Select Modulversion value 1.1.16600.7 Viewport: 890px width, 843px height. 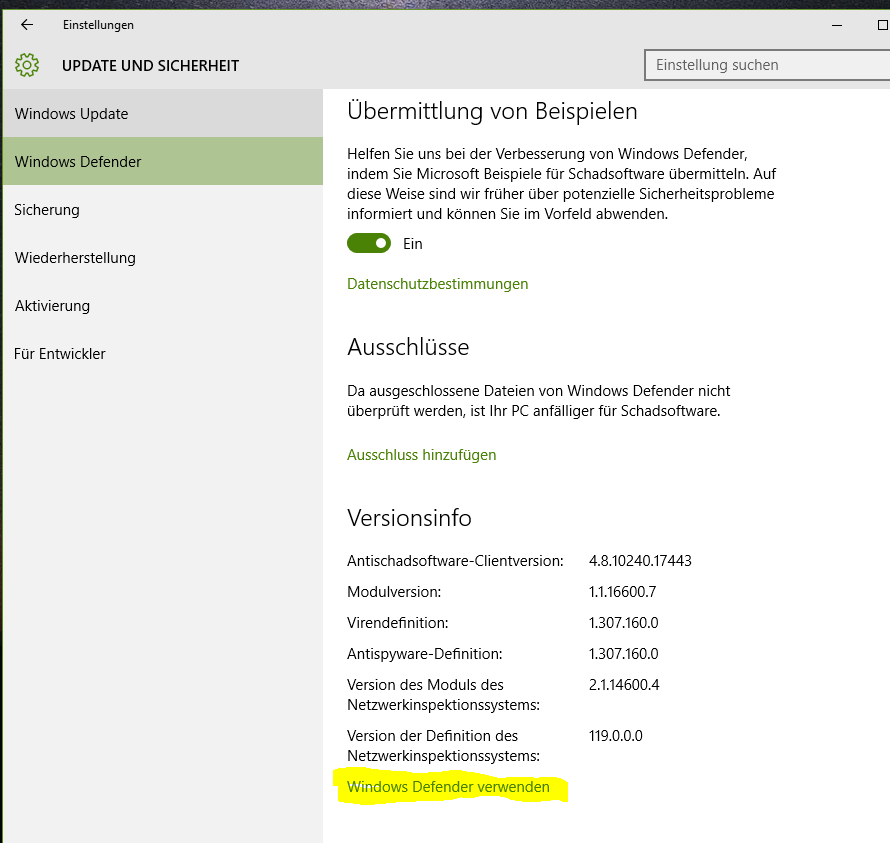click(622, 592)
